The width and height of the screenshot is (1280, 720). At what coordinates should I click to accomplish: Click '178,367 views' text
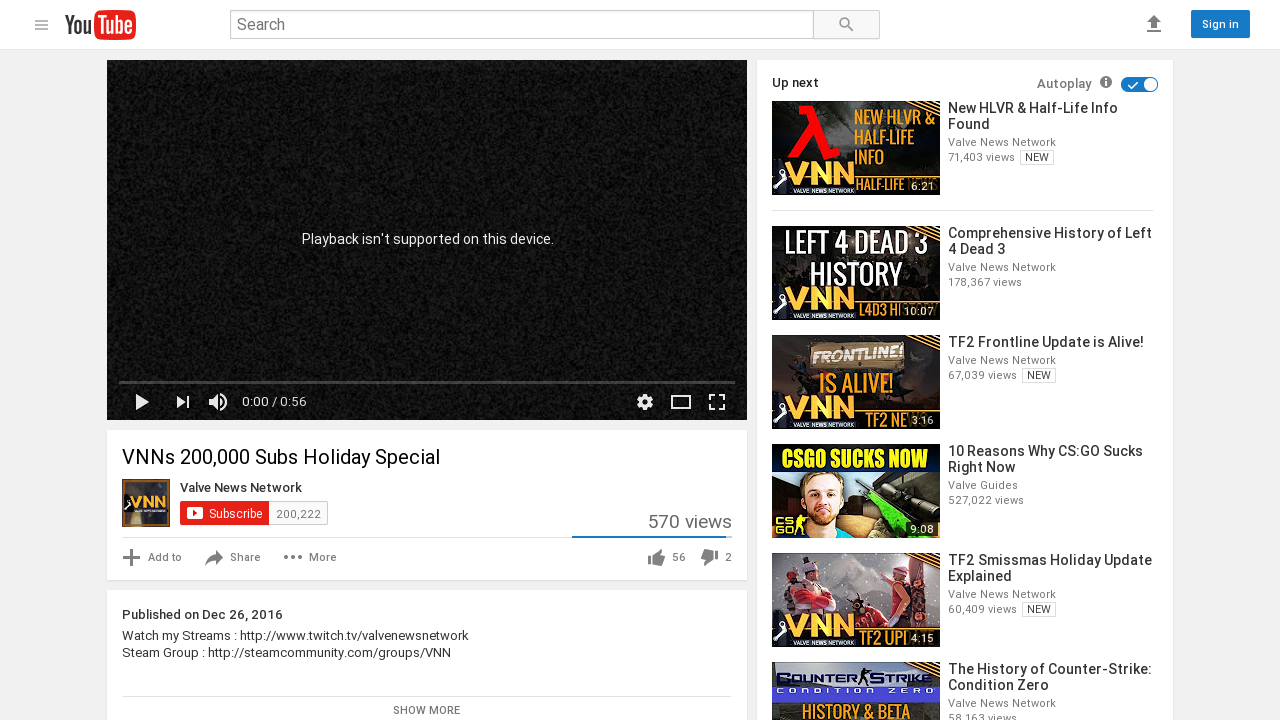point(985,283)
